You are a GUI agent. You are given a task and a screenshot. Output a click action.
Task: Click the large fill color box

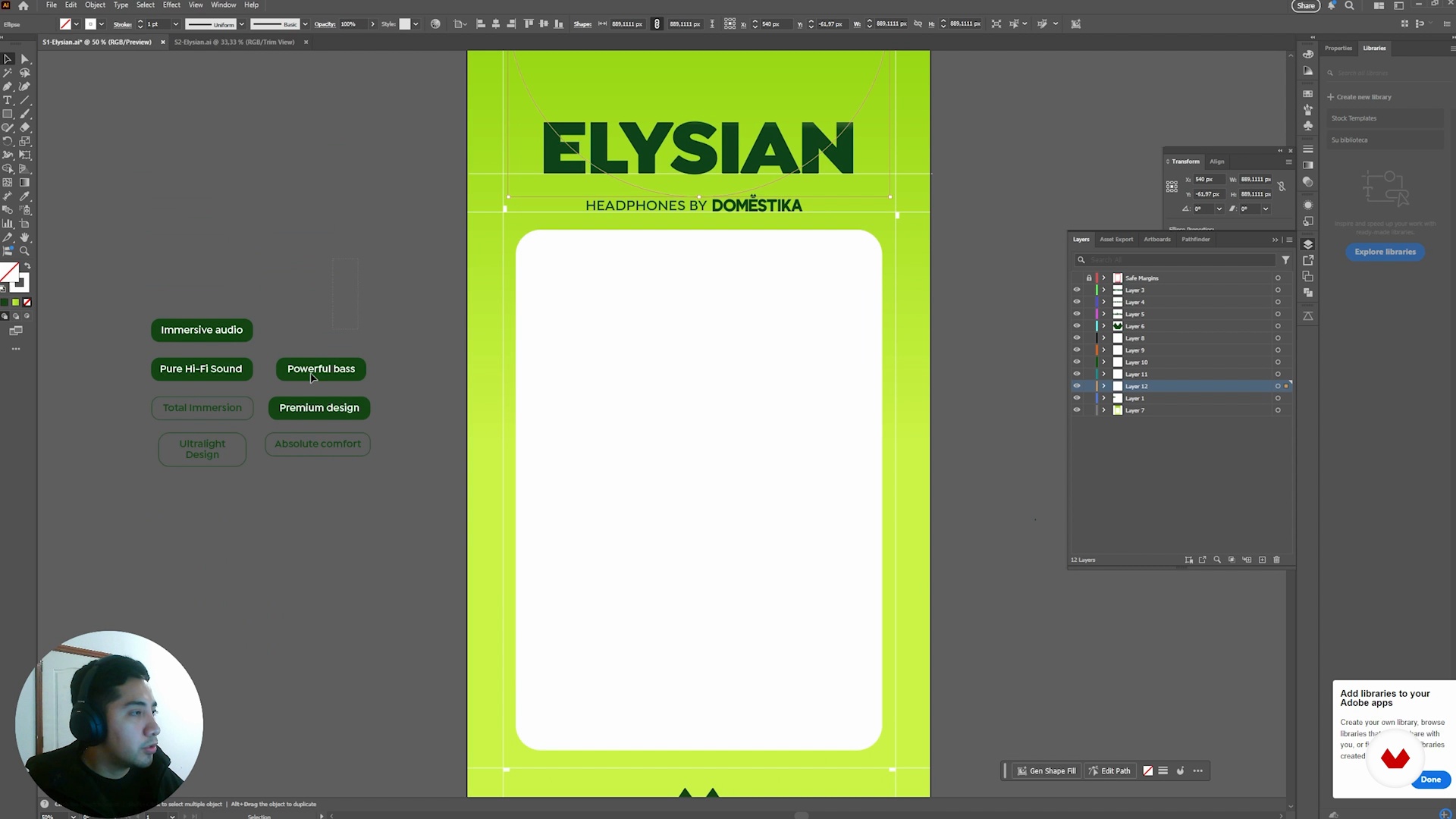(x=9, y=272)
